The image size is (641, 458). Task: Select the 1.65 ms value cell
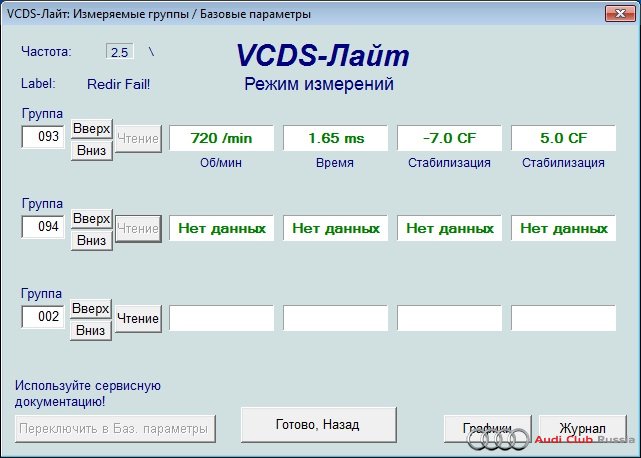coord(335,138)
